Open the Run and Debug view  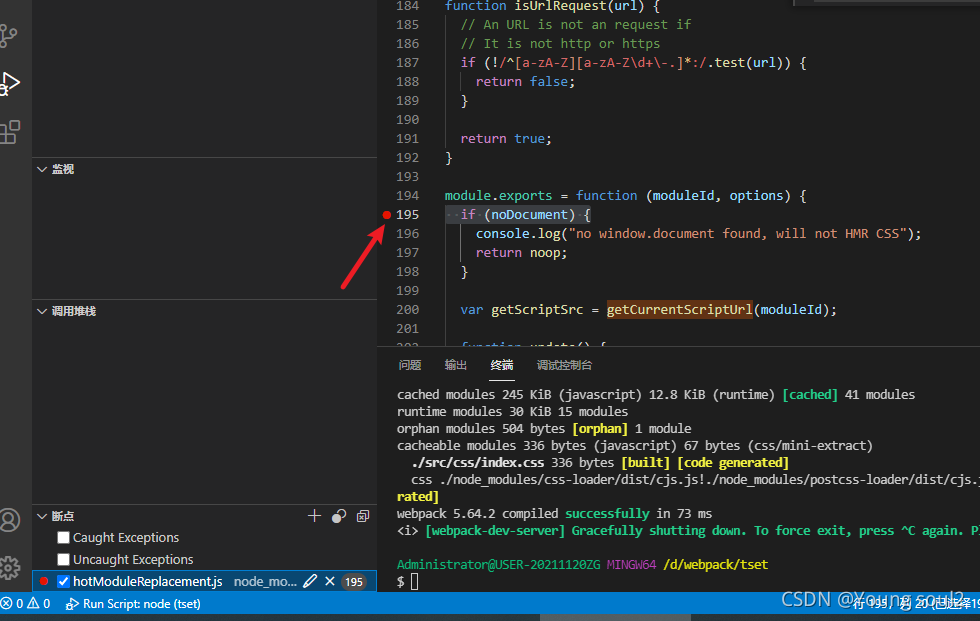(10, 83)
